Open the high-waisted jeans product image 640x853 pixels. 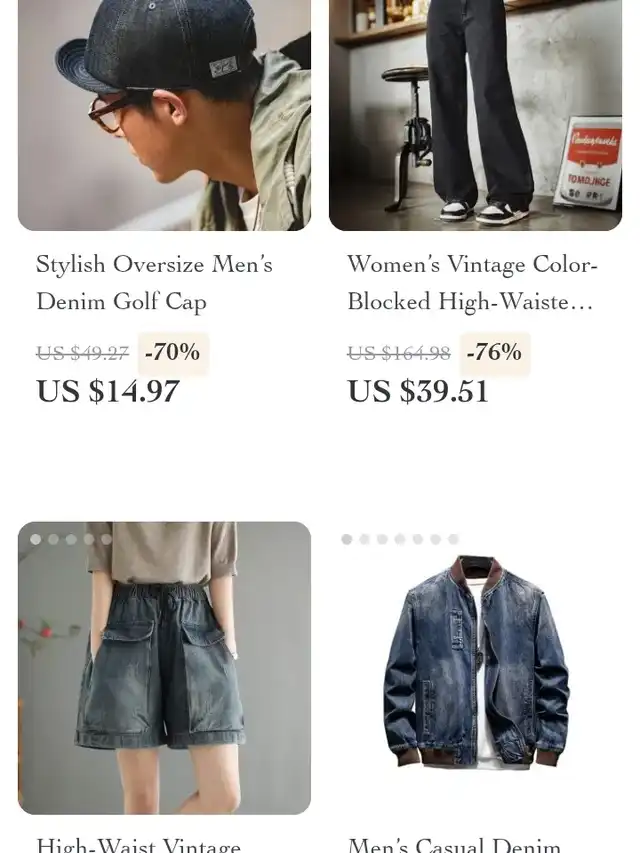click(475, 115)
